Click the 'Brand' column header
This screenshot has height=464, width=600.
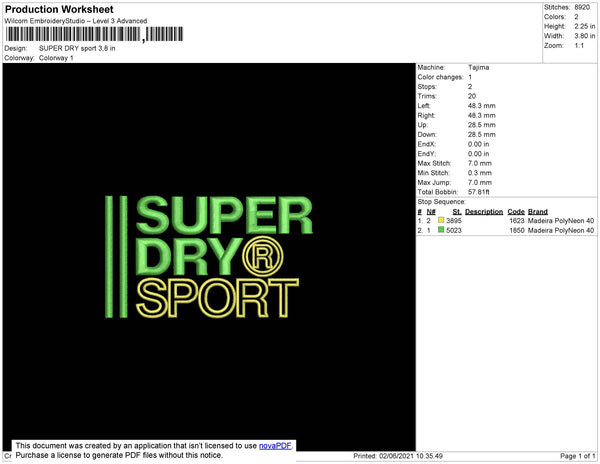[538, 212]
